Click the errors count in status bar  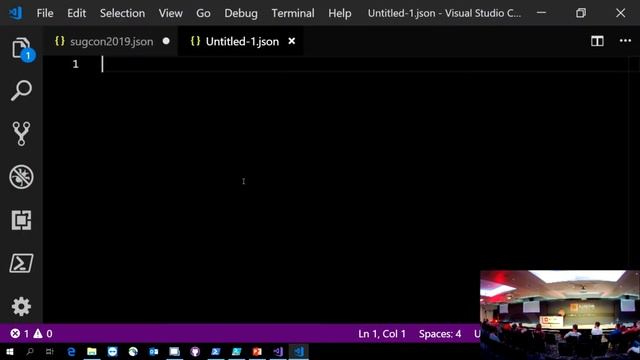click(x=20, y=334)
